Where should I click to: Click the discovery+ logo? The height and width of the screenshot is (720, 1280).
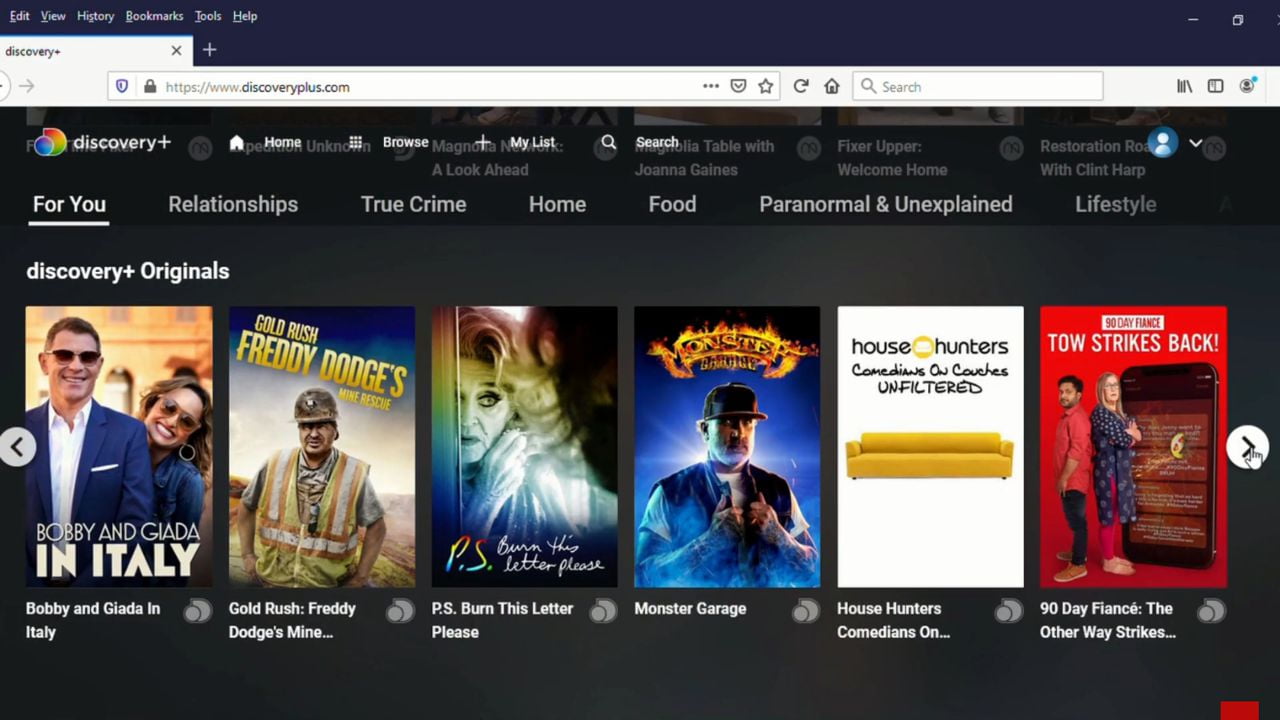coord(103,143)
